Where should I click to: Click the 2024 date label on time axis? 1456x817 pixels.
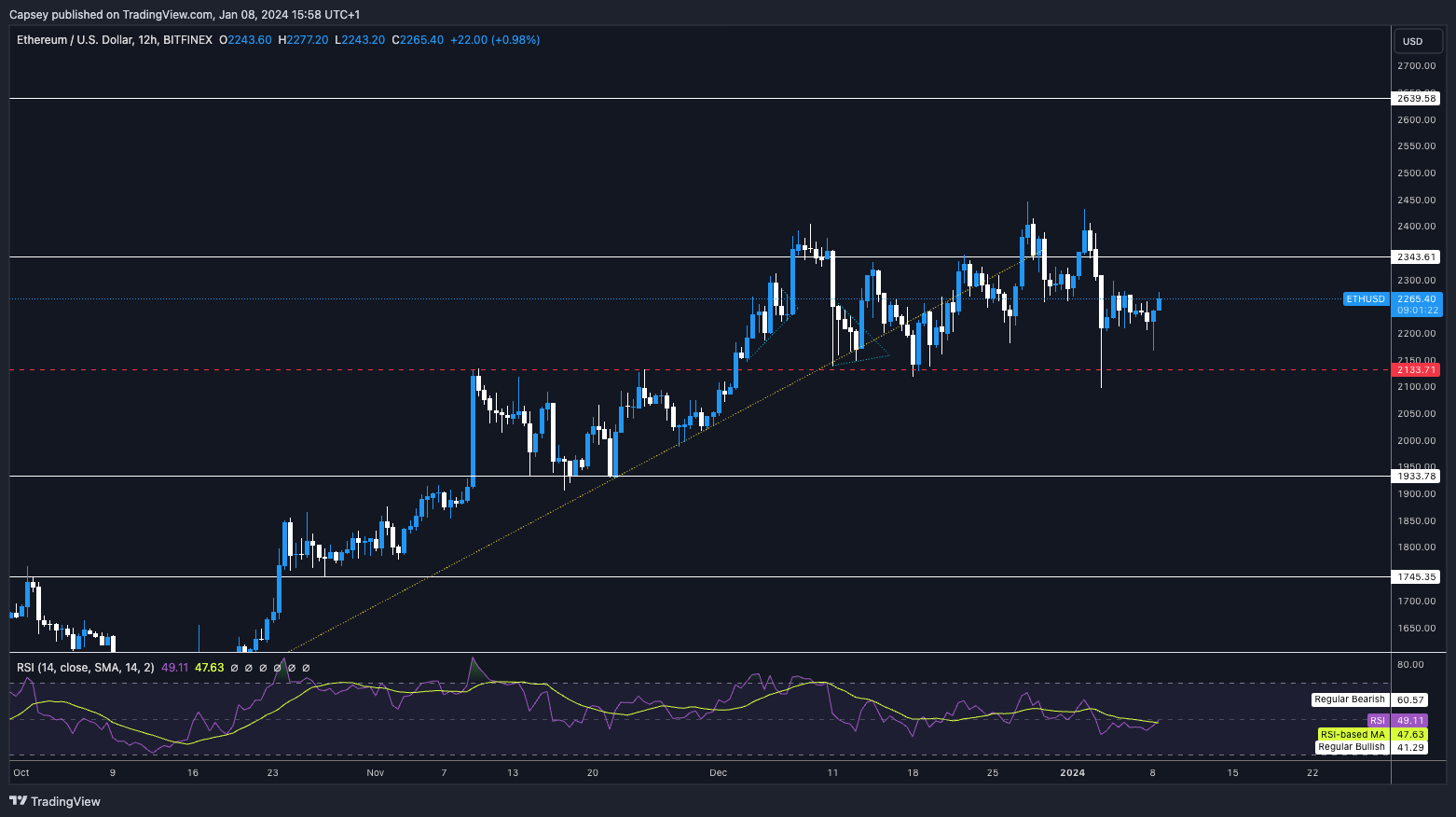[1073, 772]
